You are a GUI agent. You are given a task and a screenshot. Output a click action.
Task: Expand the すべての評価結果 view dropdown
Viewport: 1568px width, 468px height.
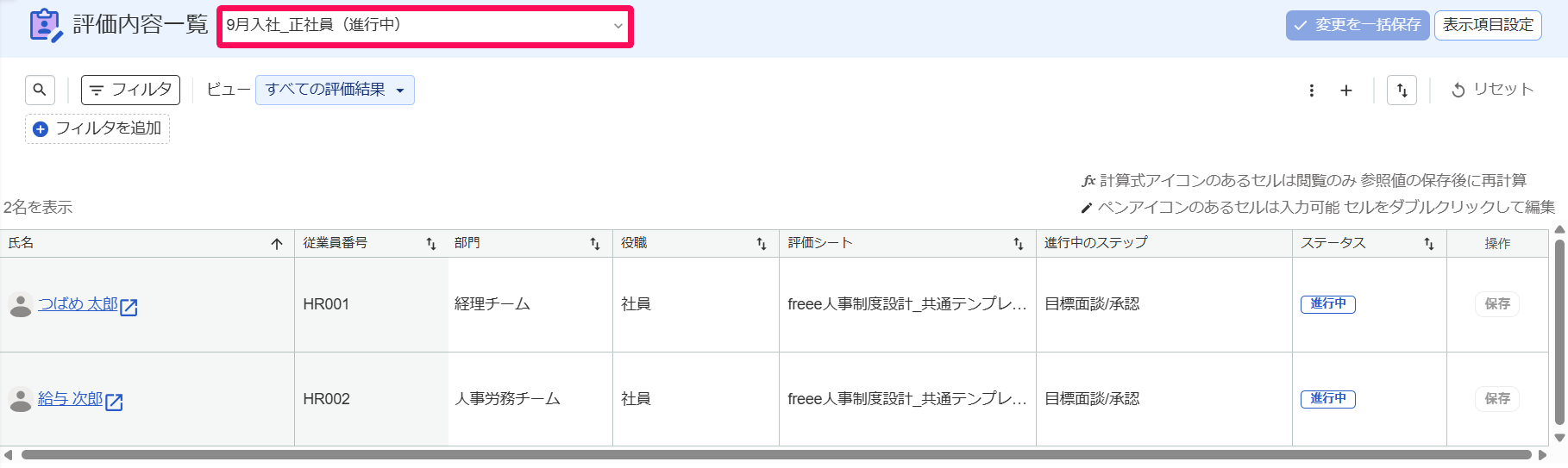pyautogui.click(x=335, y=90)
